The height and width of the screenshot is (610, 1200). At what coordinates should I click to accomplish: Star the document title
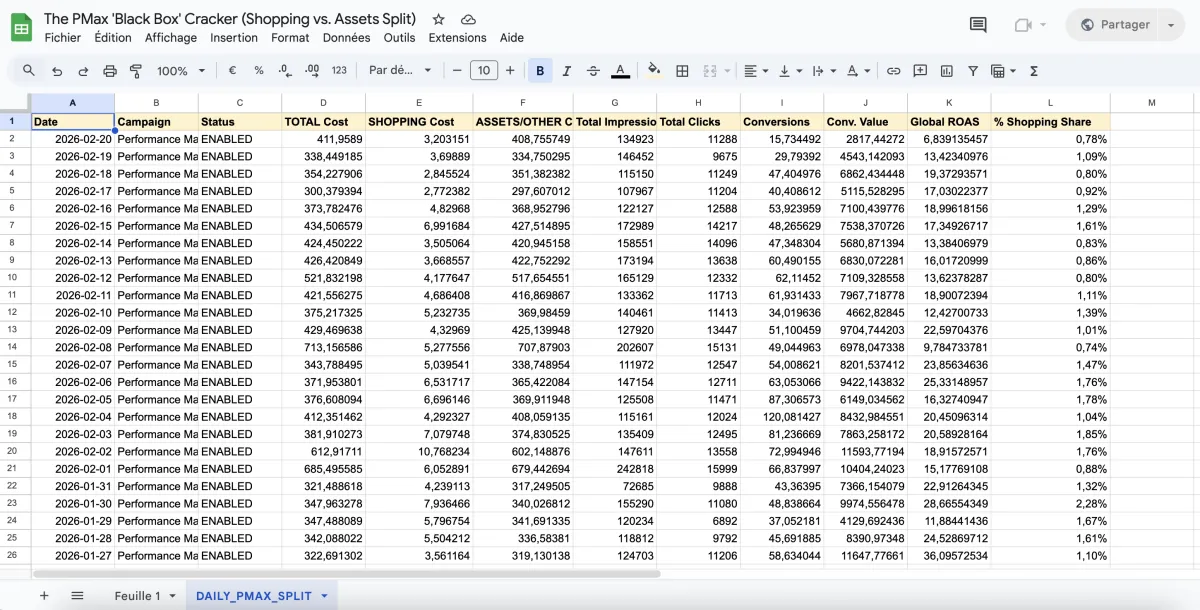coord(438,19)
